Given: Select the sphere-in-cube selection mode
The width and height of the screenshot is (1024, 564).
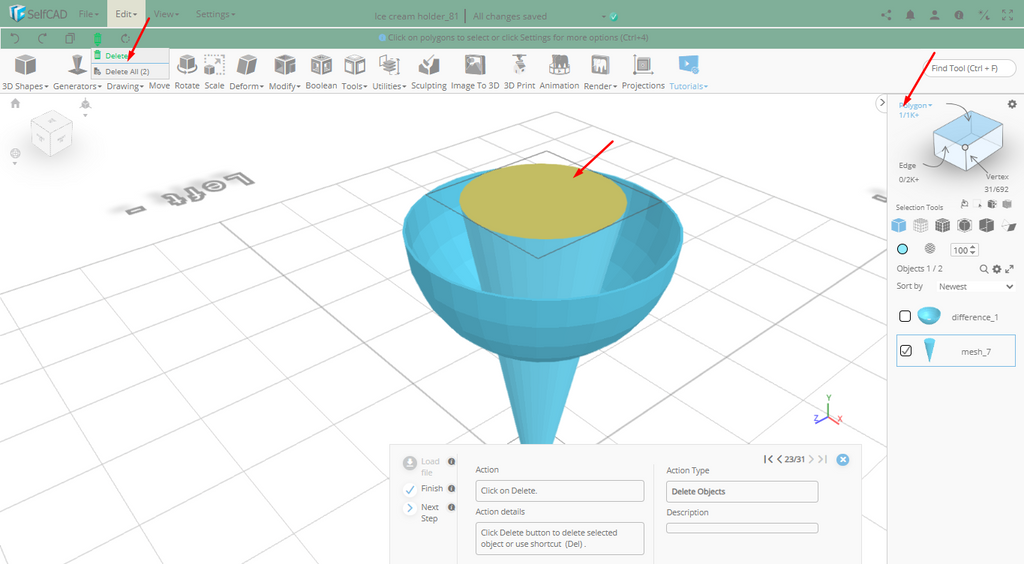Looking at the screenshot, I should 964,225.
